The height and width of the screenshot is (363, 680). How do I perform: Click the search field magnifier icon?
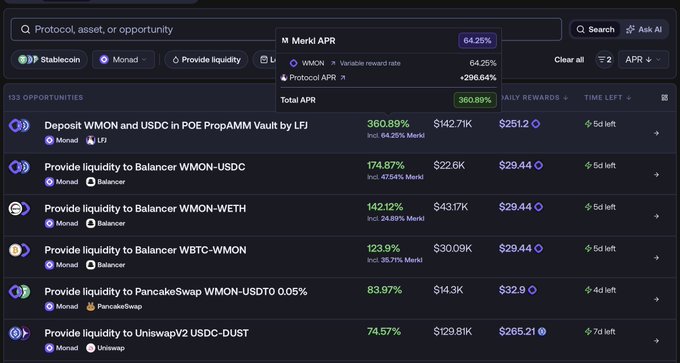pos(25,29)
